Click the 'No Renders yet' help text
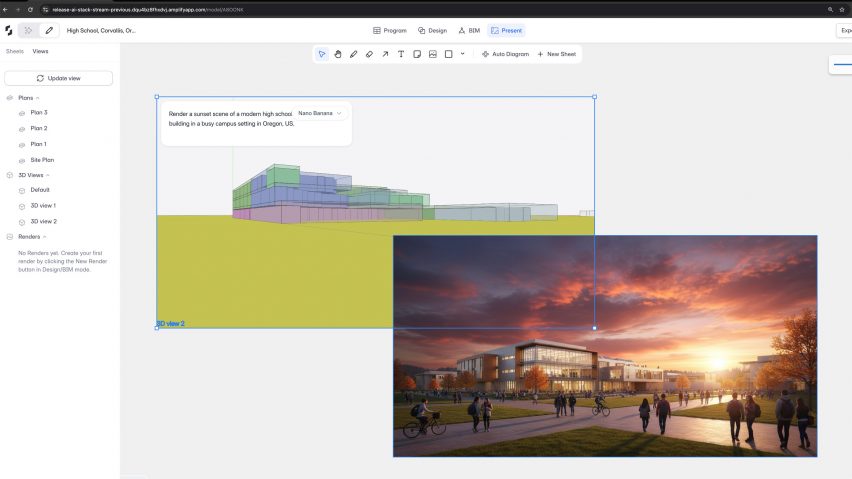The image size is (852, 479). click(62, 261)
